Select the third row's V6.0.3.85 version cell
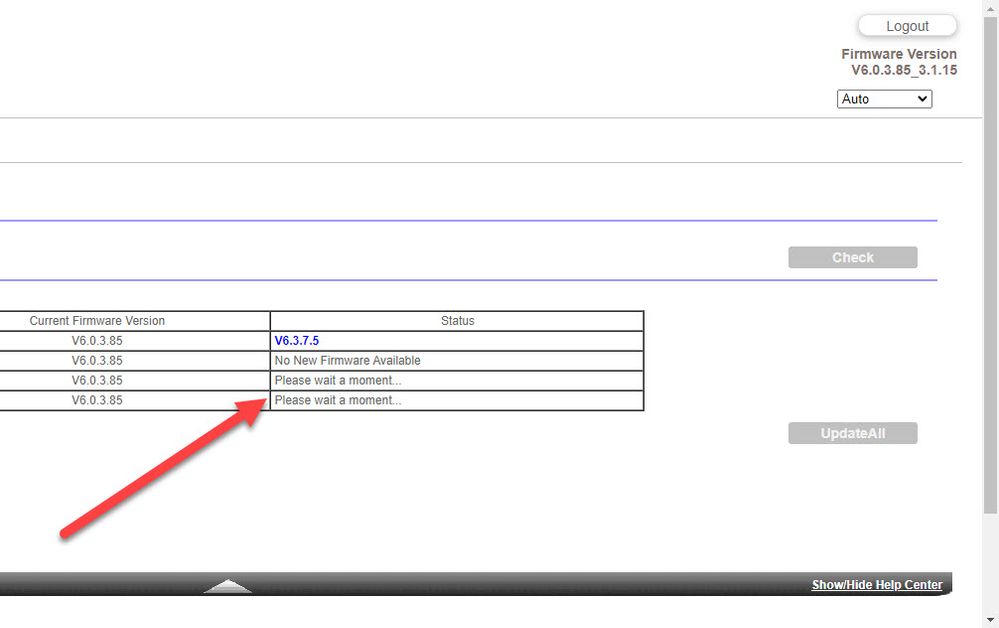999x628 pixels. click(97, 380)
